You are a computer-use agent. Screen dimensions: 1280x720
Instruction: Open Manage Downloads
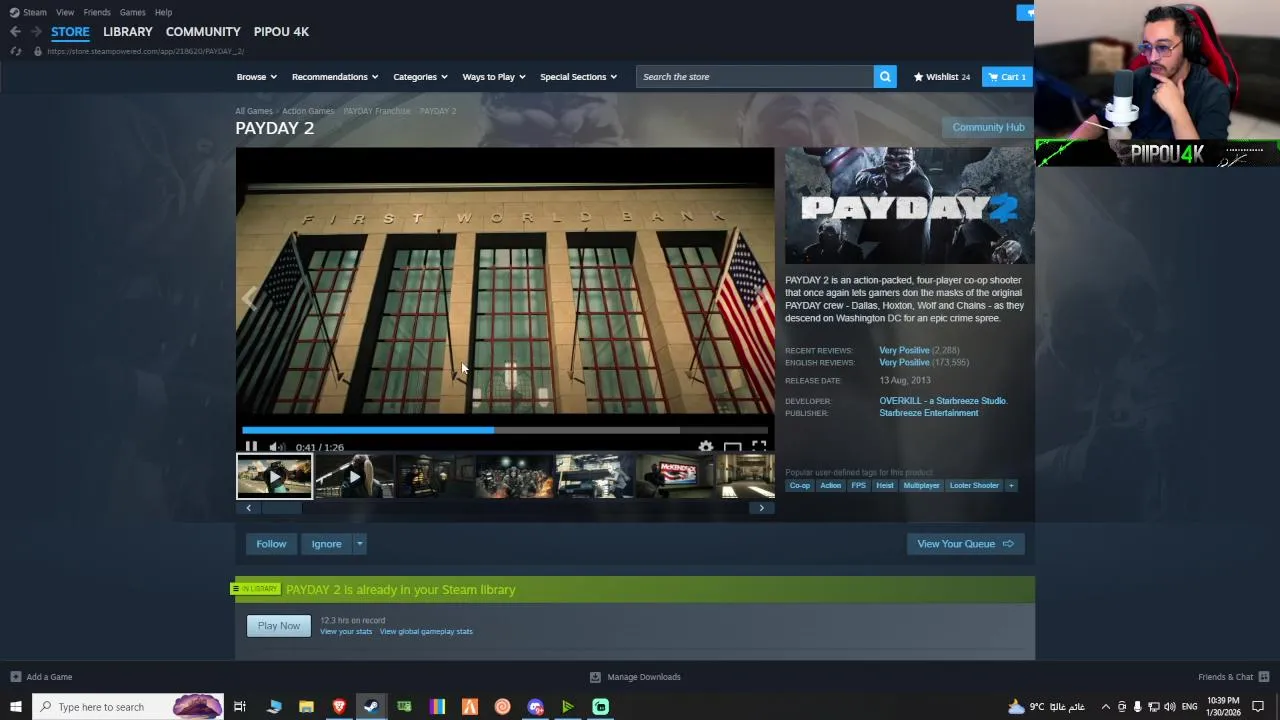[x=635, y=677]
